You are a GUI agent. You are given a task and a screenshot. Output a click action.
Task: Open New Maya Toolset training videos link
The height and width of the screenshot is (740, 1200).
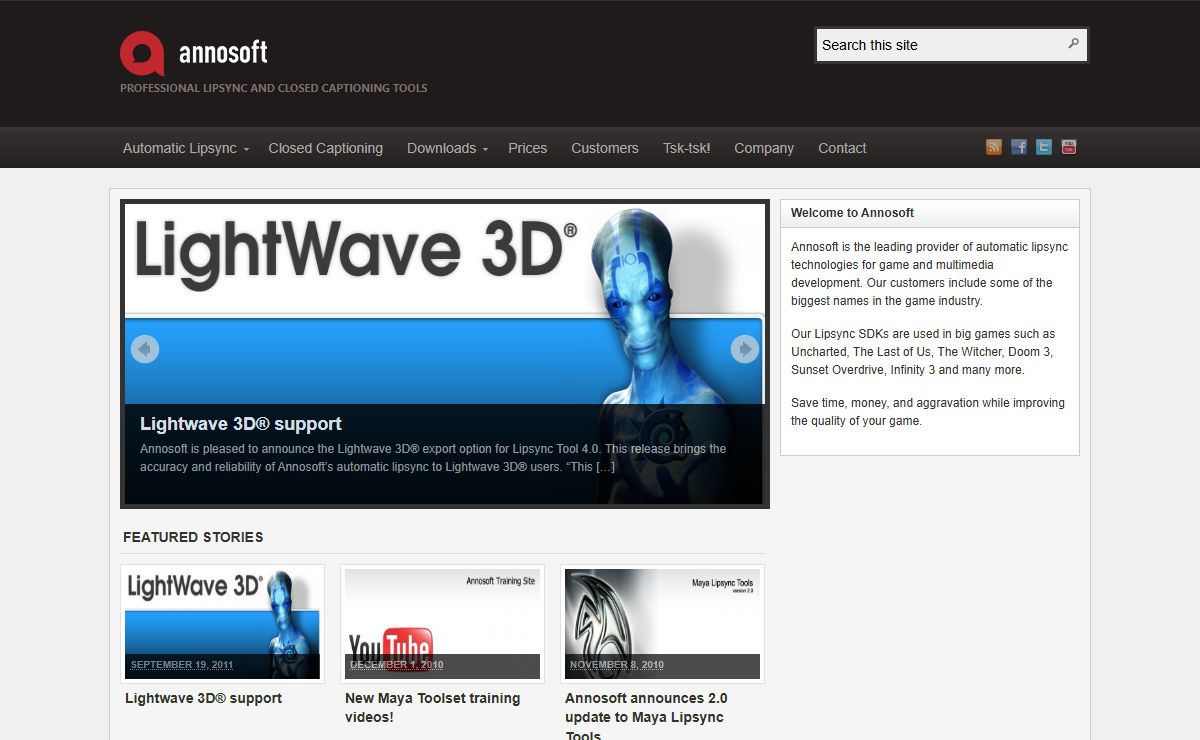click(x=433, y=708)
